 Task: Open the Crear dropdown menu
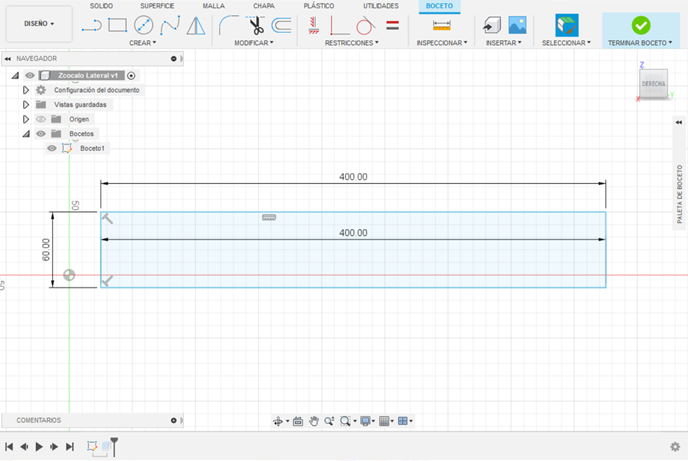pyautogui.click(x=143, y=43)
